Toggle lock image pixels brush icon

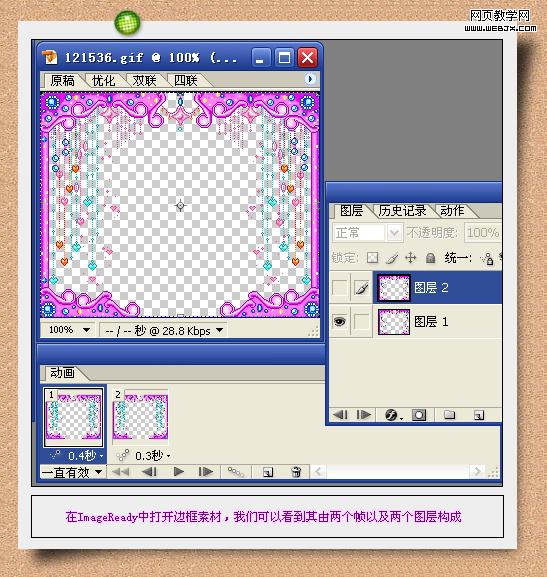[392, 258]
